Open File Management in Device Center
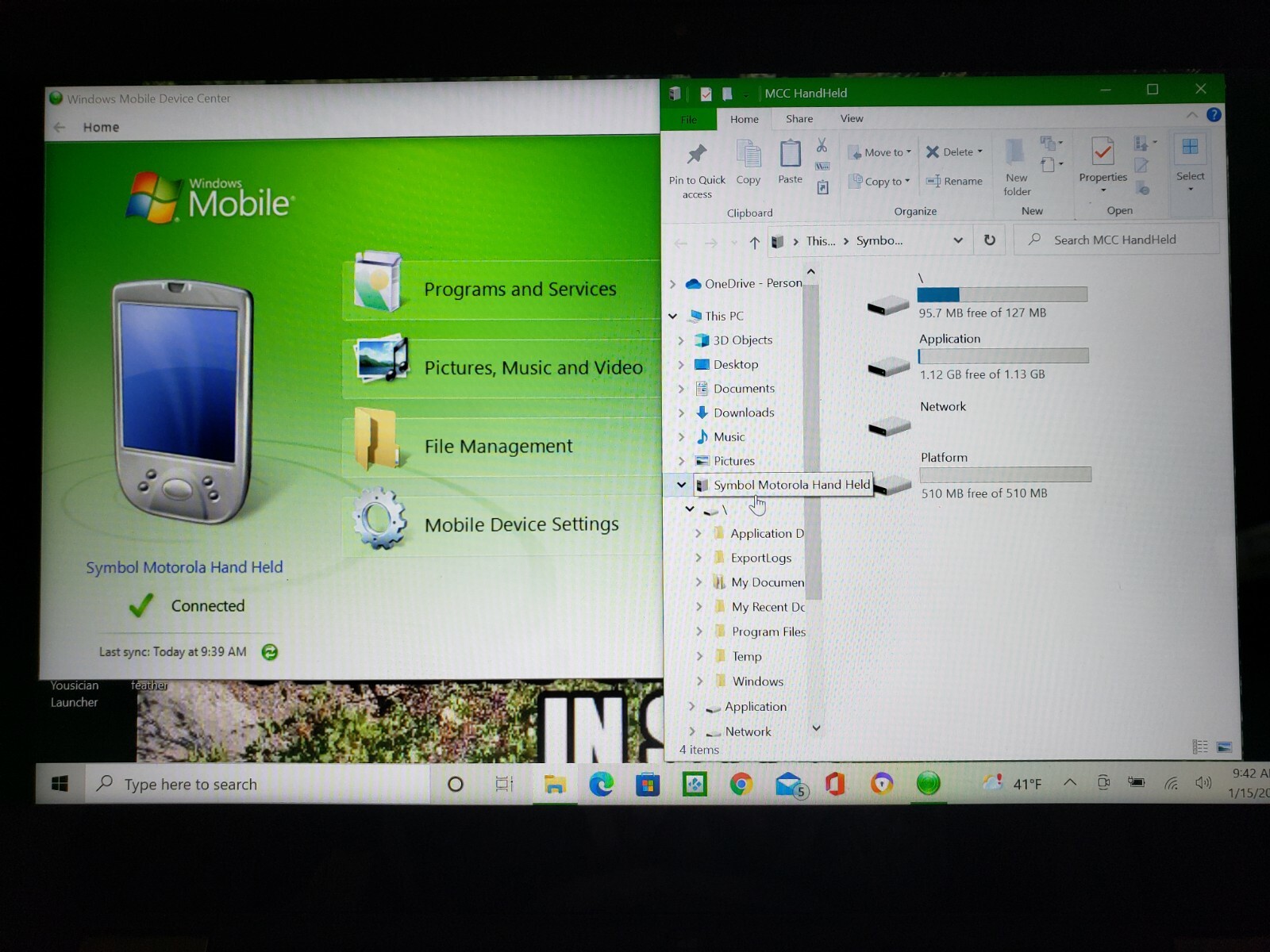1270x952 pixels. [502, 446]
